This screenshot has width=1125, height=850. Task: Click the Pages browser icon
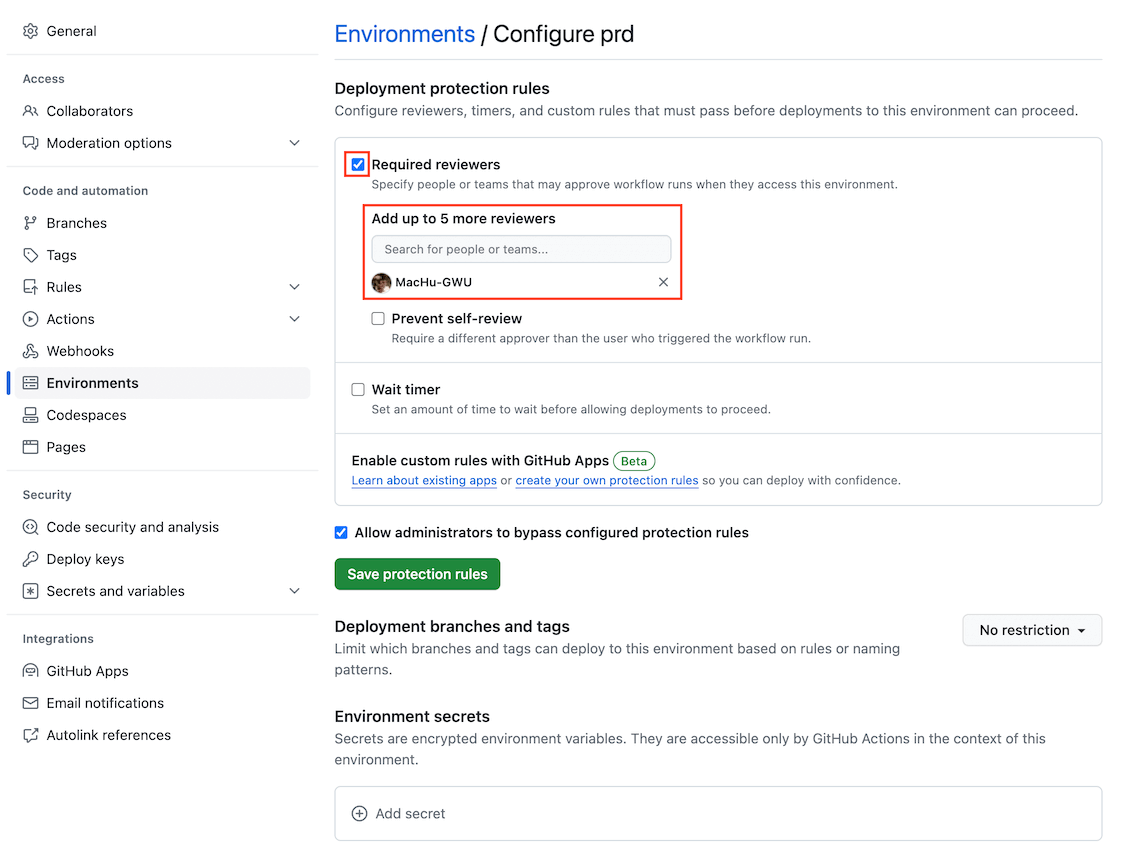(30, 447)
